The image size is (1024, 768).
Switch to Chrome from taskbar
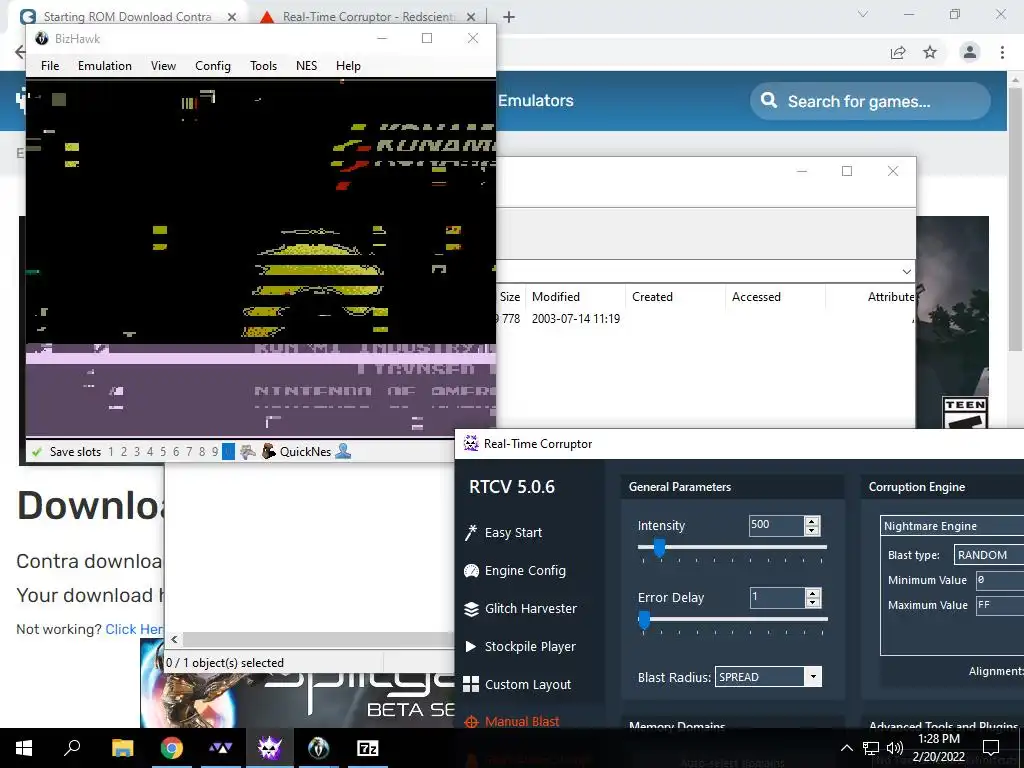pos(171,748)
